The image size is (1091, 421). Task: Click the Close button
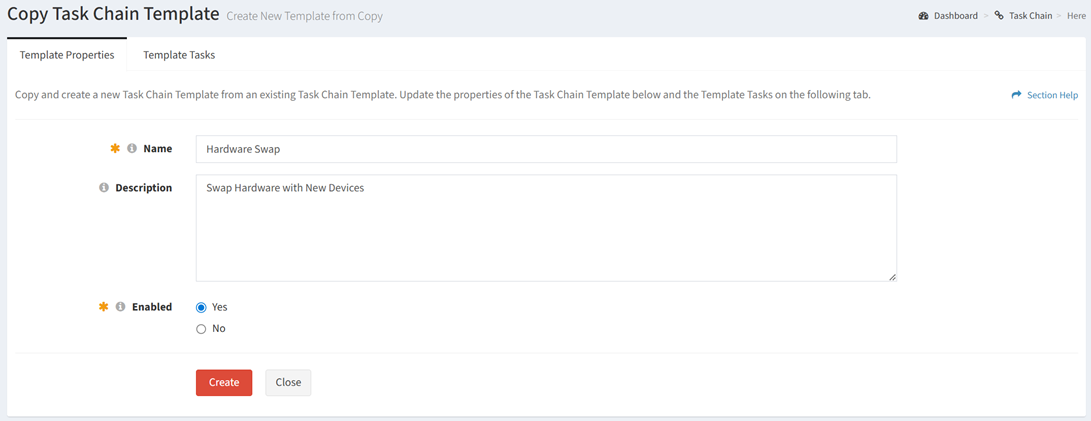[288, 382]
